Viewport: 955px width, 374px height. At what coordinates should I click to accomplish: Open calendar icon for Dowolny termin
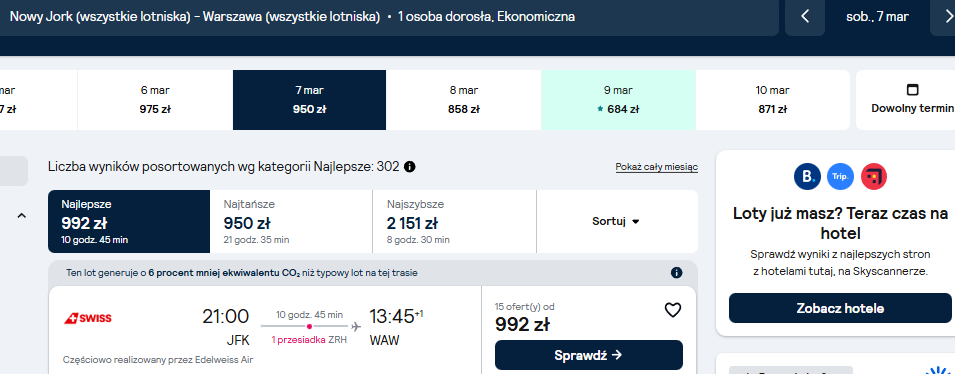tap(912, 90)
